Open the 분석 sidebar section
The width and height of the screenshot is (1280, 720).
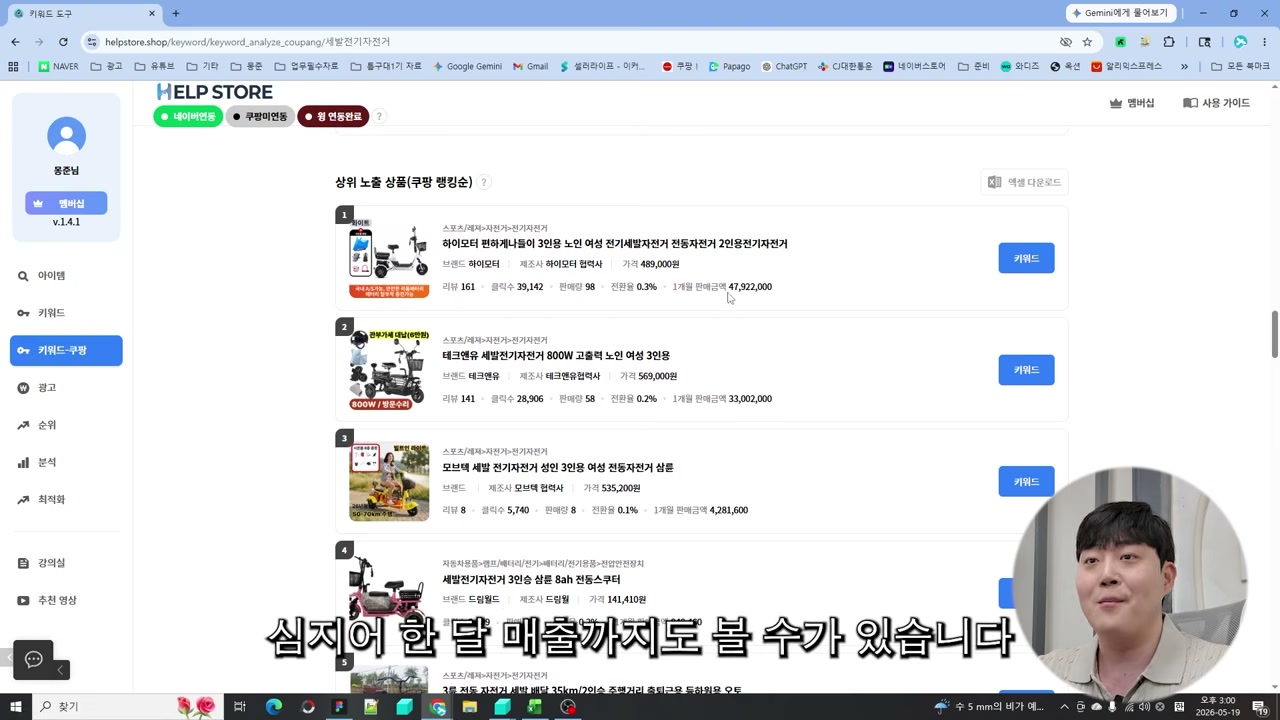tap(66, 462)
